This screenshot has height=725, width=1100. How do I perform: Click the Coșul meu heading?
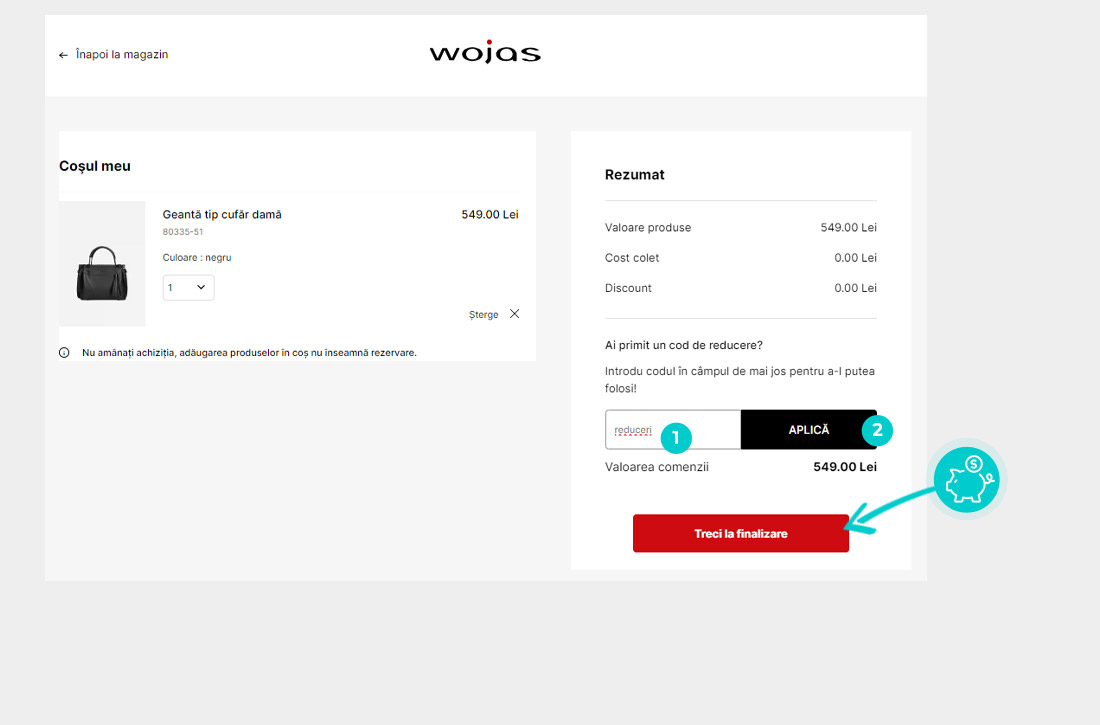click(95, 166)
